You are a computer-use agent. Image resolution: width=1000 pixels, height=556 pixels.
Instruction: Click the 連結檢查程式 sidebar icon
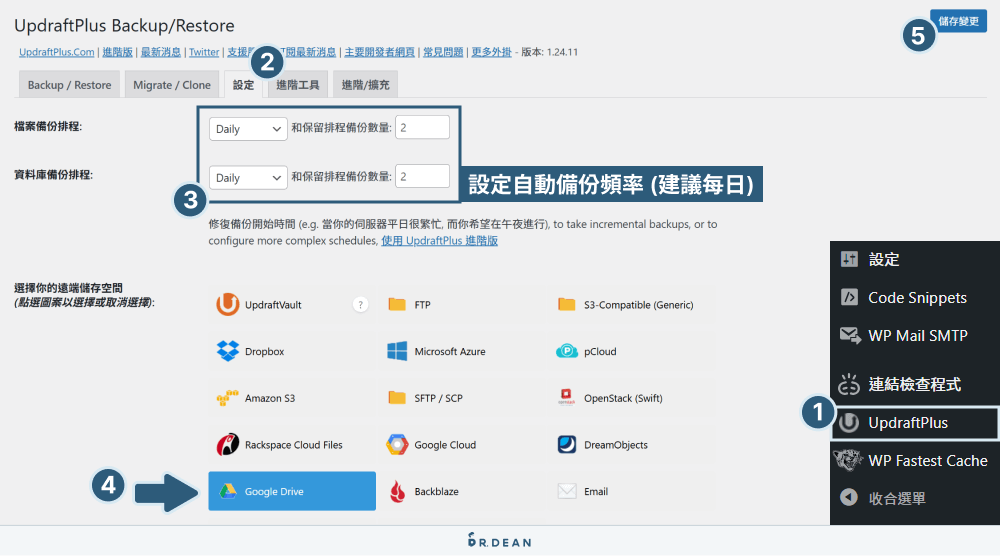849,384
